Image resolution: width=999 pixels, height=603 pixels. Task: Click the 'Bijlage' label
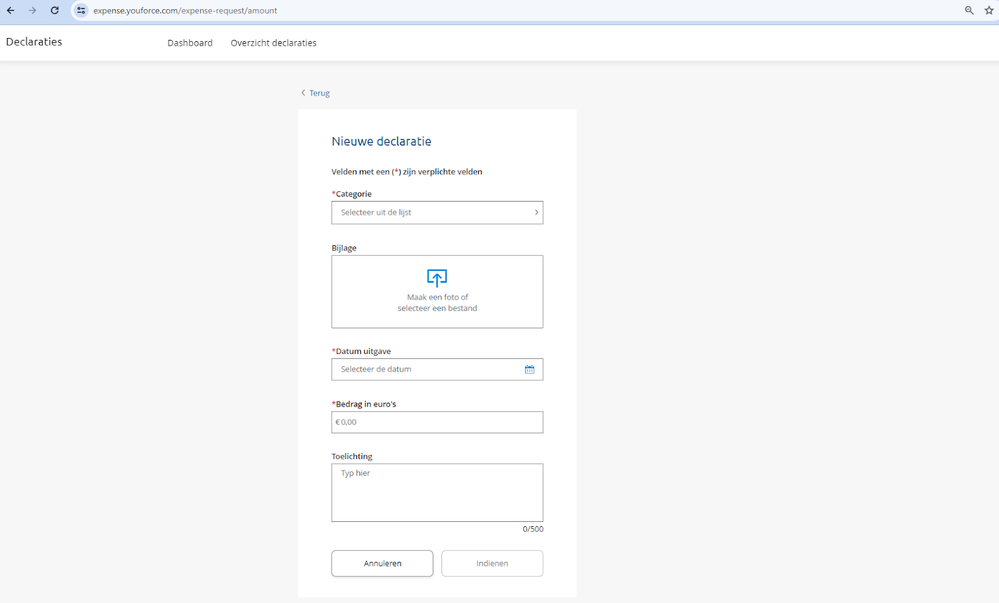pyautogui.click(x=344, y=248)
